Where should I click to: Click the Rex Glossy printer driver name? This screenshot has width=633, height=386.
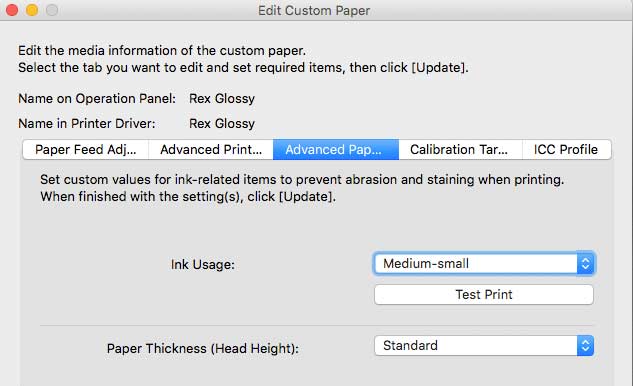222,124
